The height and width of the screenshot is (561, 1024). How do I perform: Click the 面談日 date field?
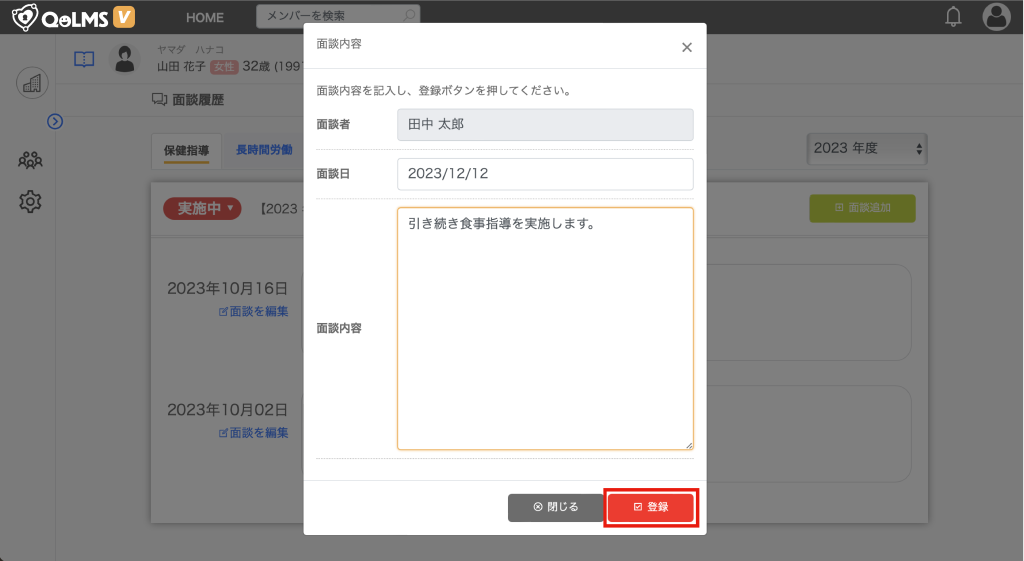(x=544, y=173)
